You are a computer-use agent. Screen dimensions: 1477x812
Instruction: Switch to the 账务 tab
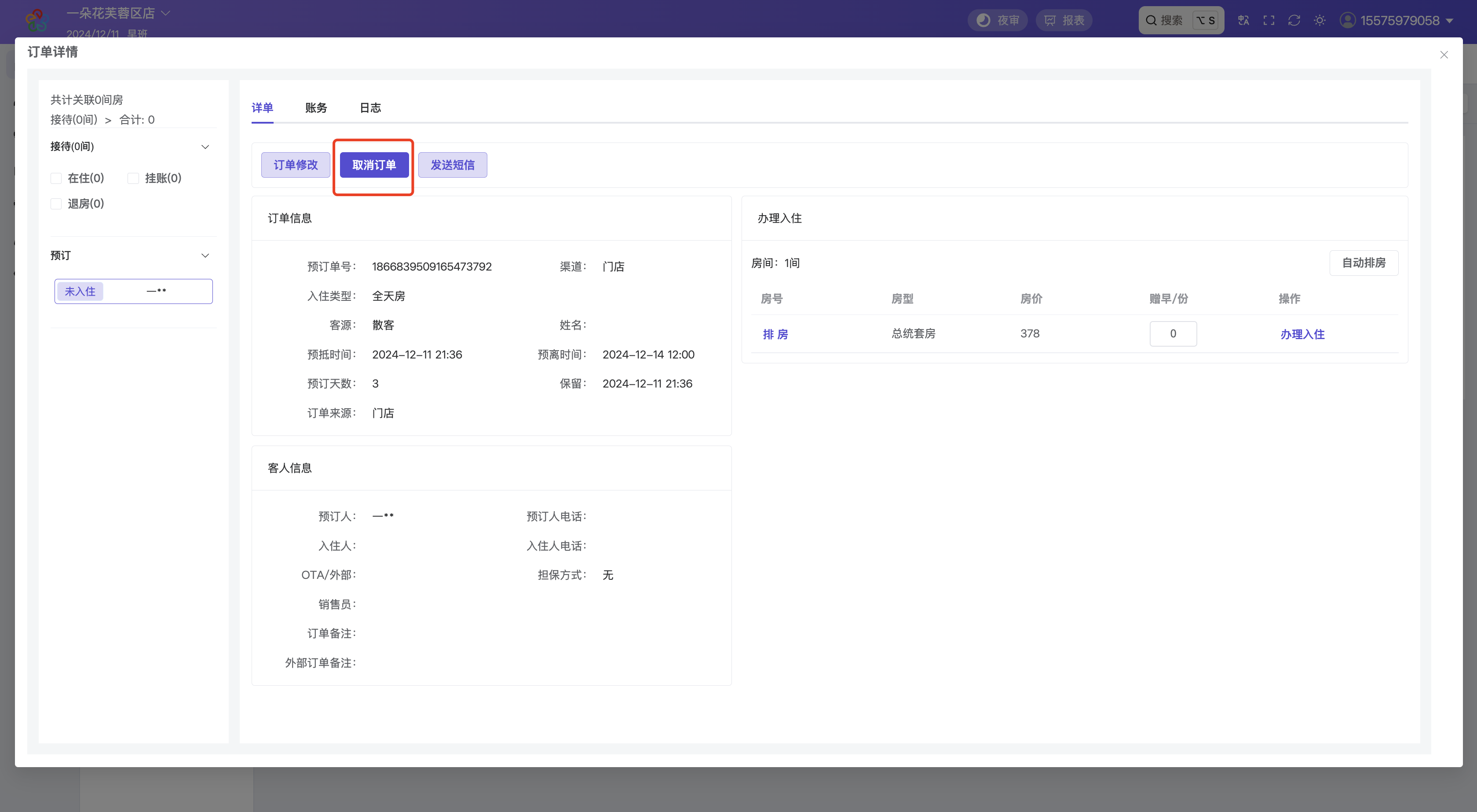[316, 108]
